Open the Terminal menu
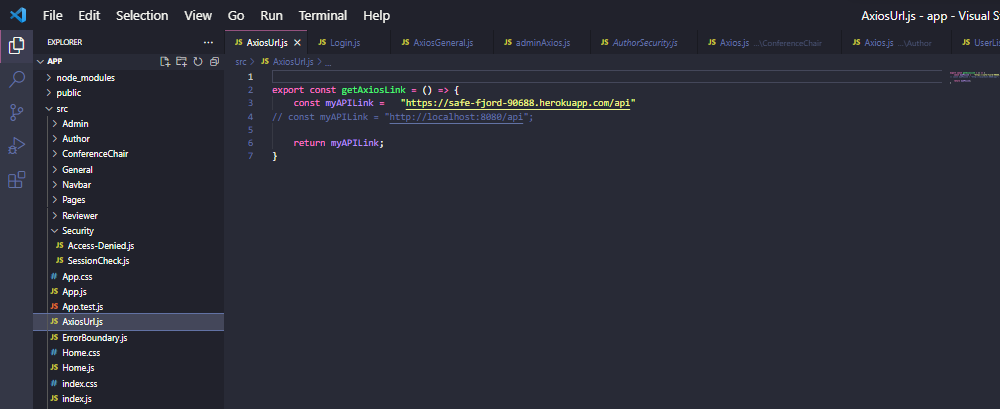The image size is (1000, 409). 323,15
